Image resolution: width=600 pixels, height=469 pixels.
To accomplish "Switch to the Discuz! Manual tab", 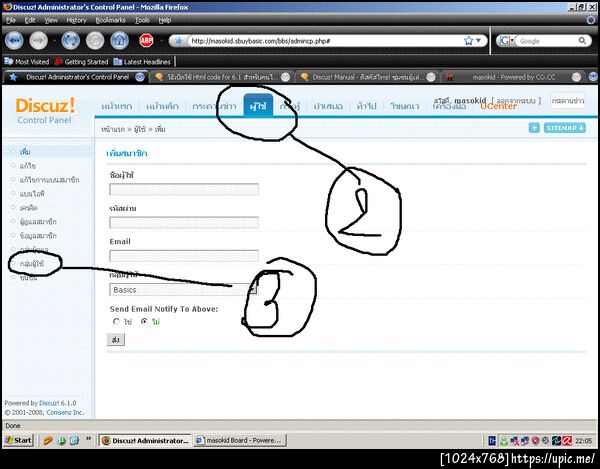I will (367, 77).
